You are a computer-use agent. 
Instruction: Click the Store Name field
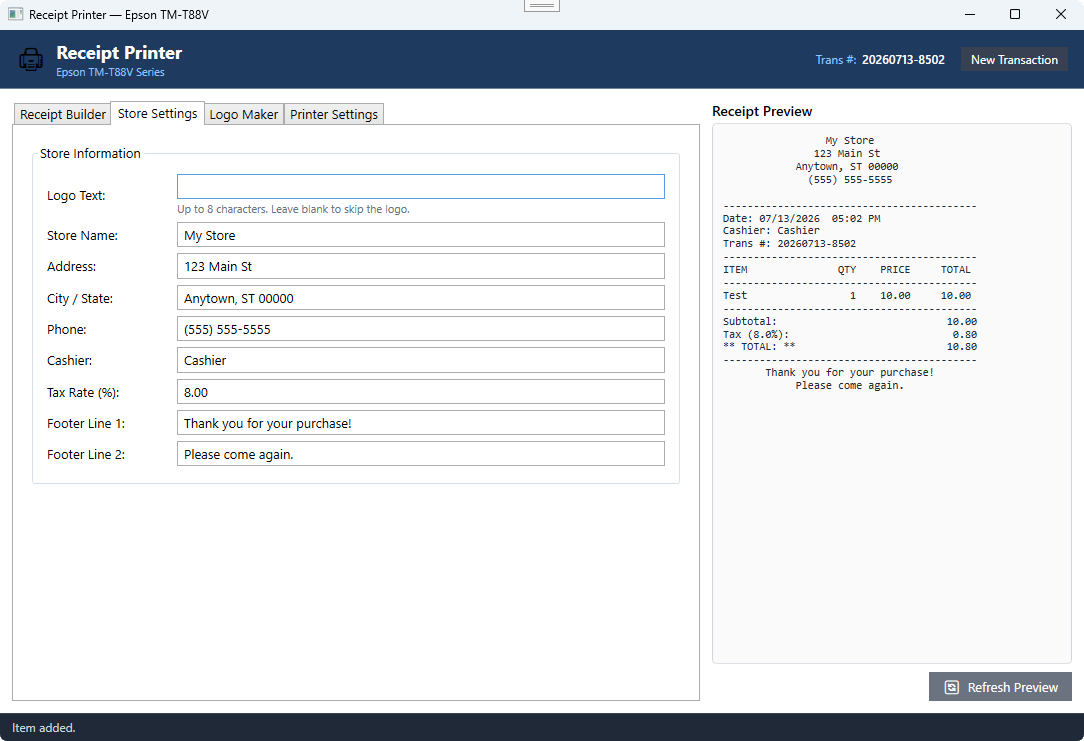coord(420,235)
